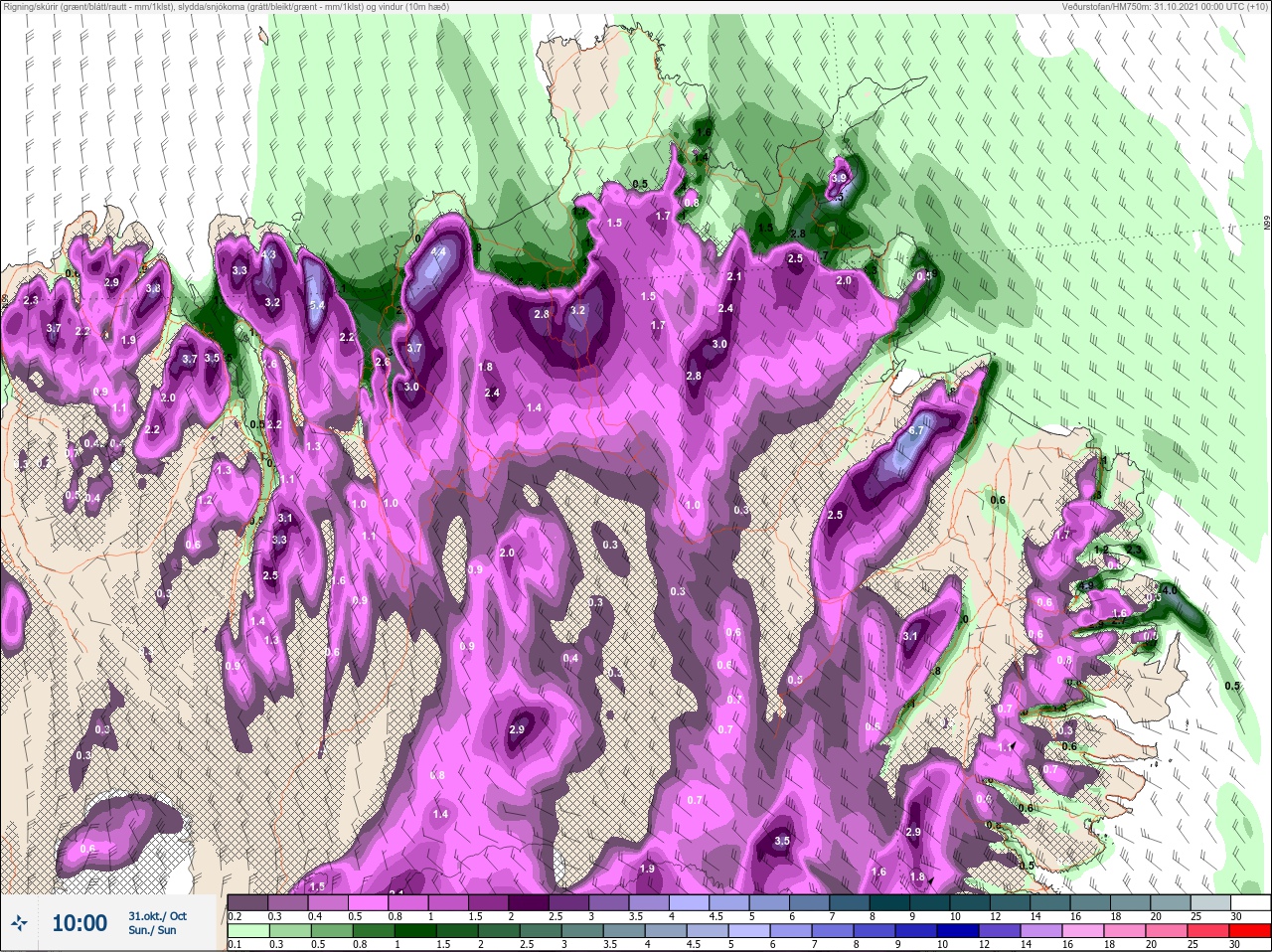This screenshot has height=952, width=1272.
Task: Click the 6.7 precipitation value on map
Action: click(x=917, y=431)
